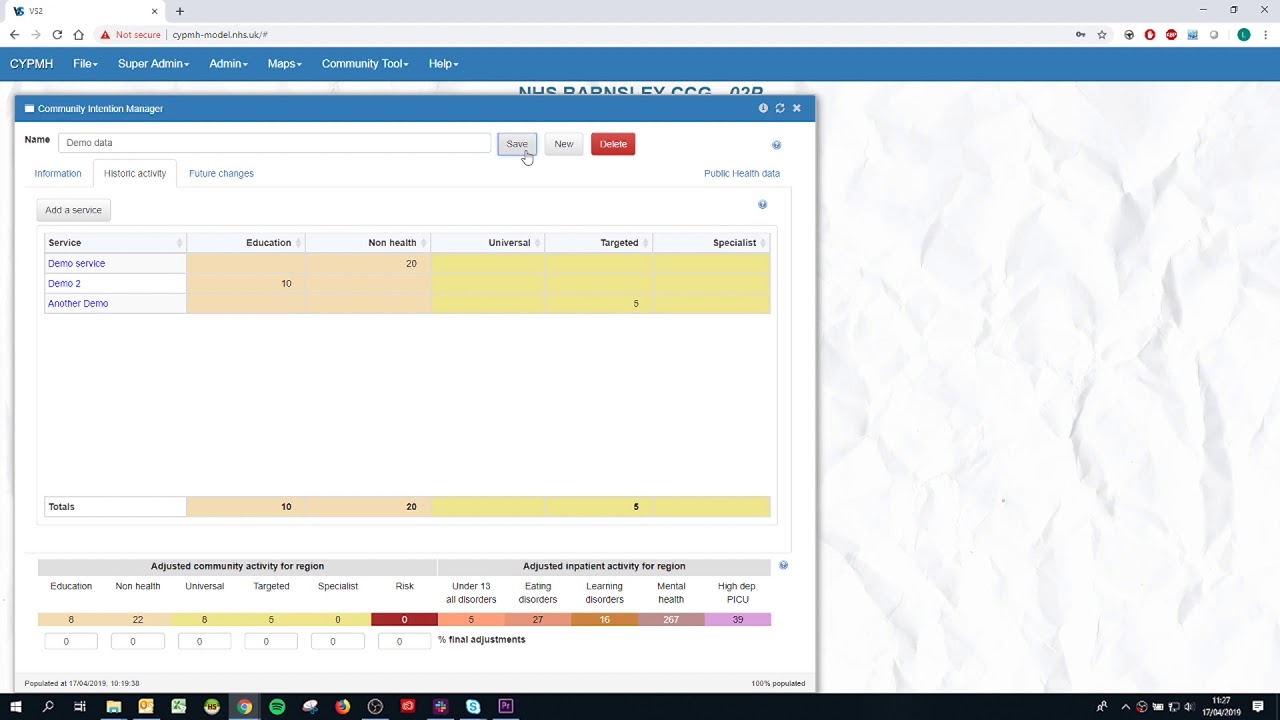Select the Historic activity tab
Image resolution: width=1280 pixels, height=720 pixels.
click(x=135, y=174)
